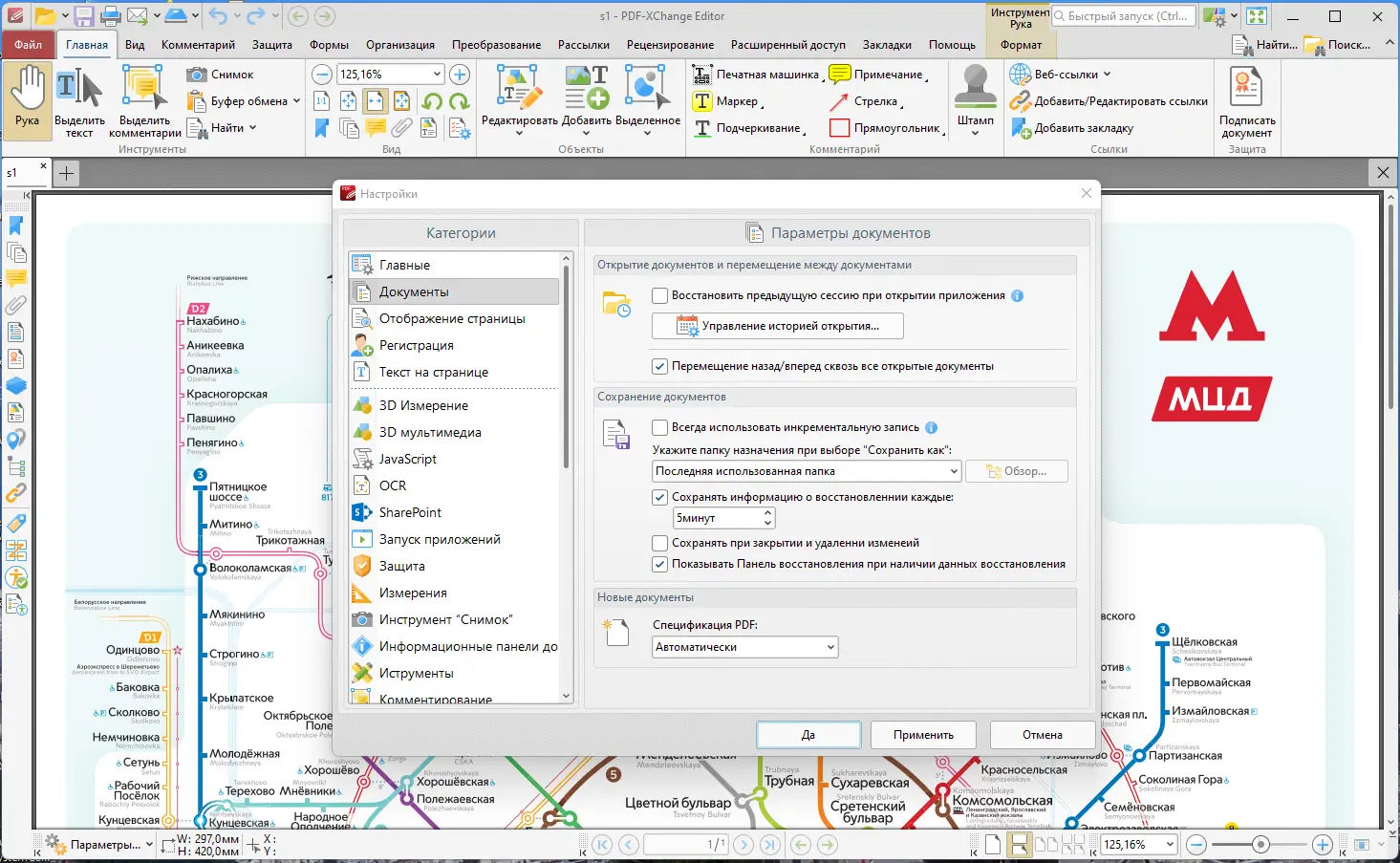Undo the last action in title bar
The image size is (1400, 863).
tap(218, 16)
